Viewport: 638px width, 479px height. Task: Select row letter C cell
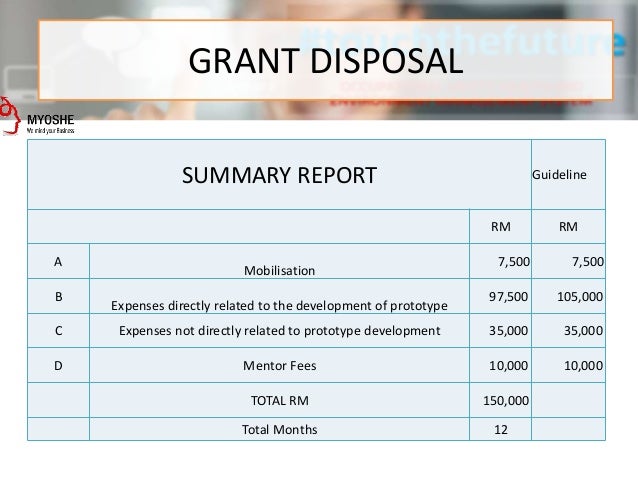coord(58,330)
